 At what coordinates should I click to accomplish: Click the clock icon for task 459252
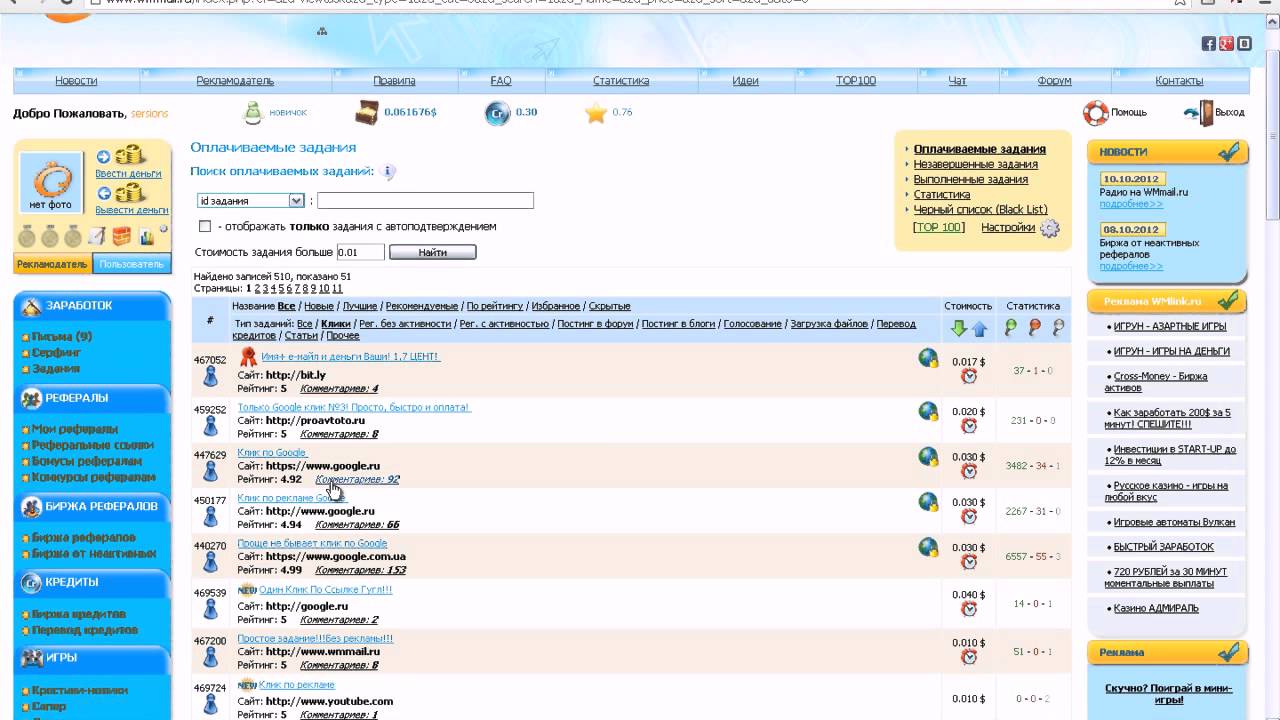969,426
